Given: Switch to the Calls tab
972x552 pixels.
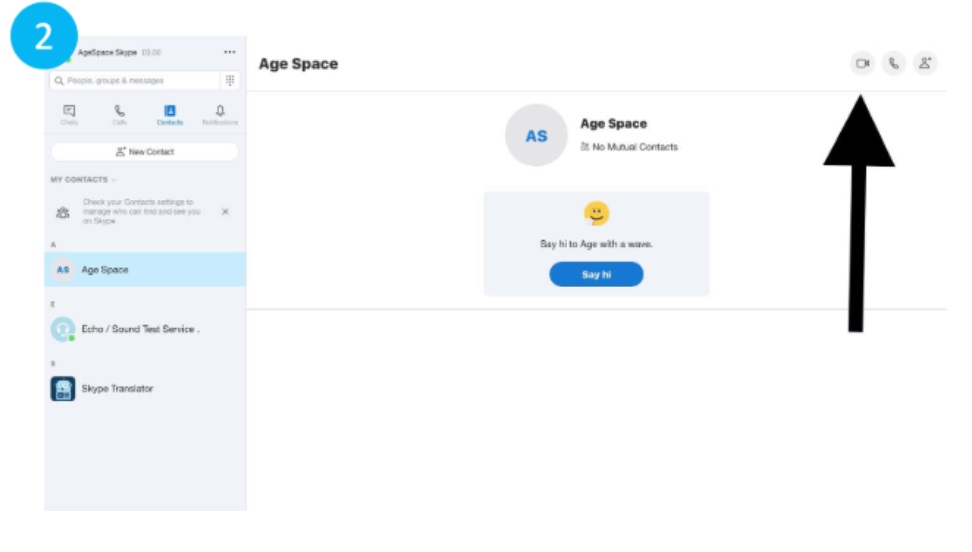Looking at the screenshot, I should tap(120, 115).
